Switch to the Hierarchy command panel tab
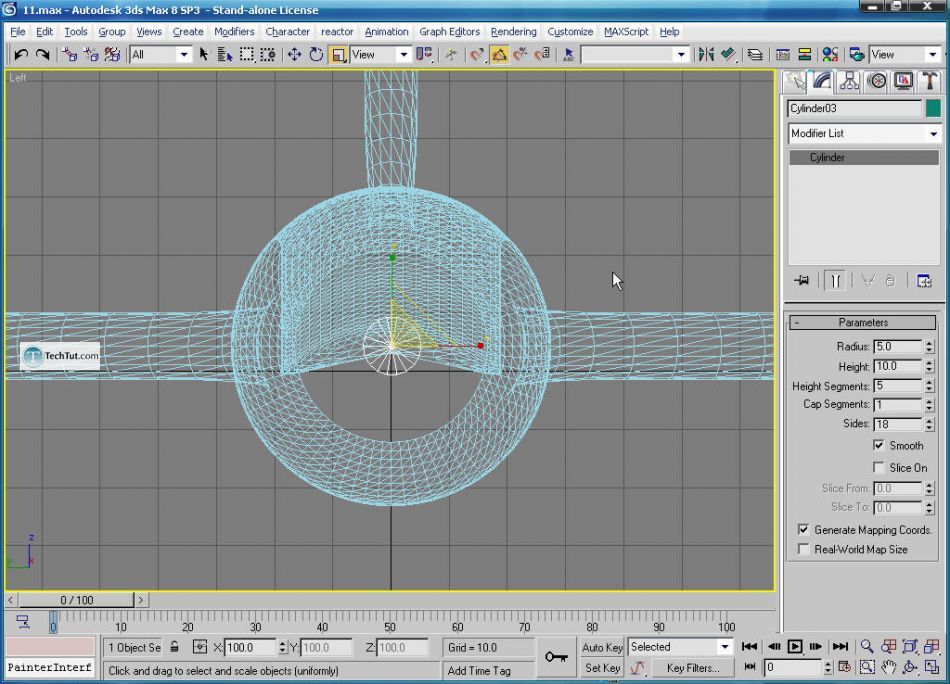This screenshot has height=684, width=950. click(x=849, y=82)
